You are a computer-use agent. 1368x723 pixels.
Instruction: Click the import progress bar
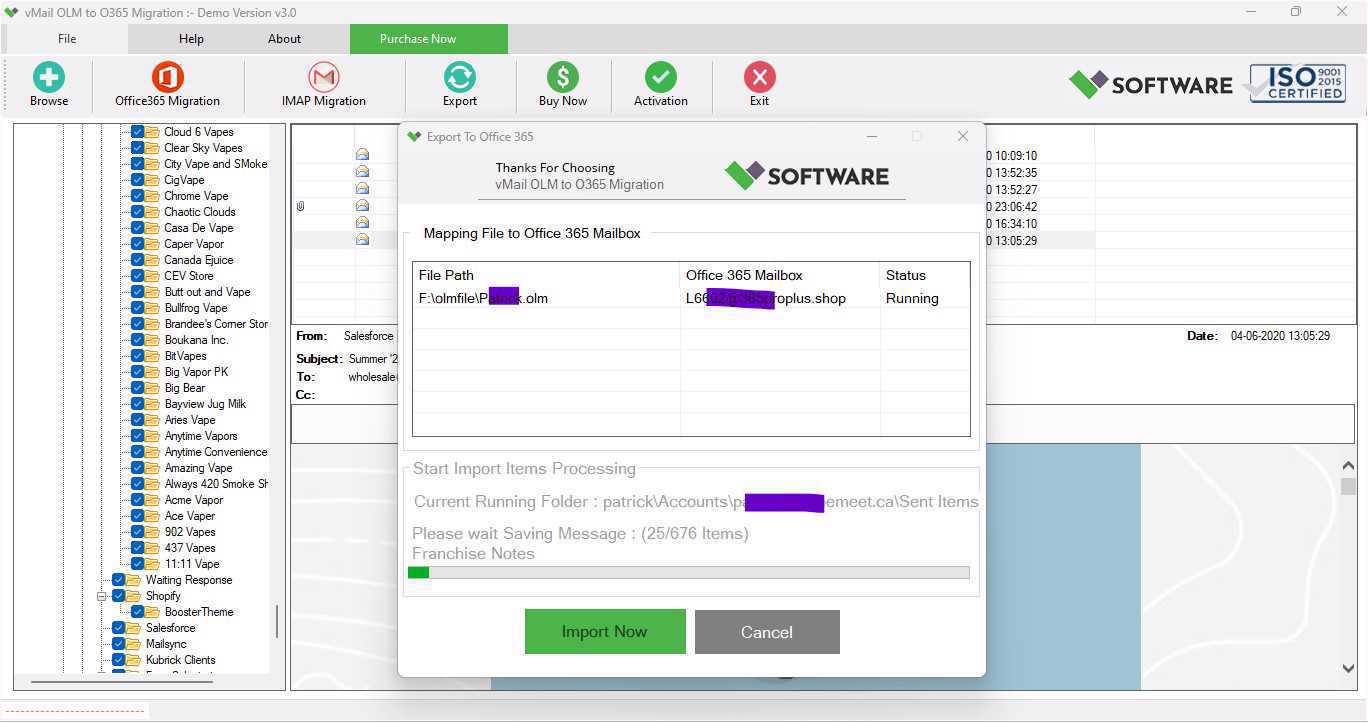point(689,573)
